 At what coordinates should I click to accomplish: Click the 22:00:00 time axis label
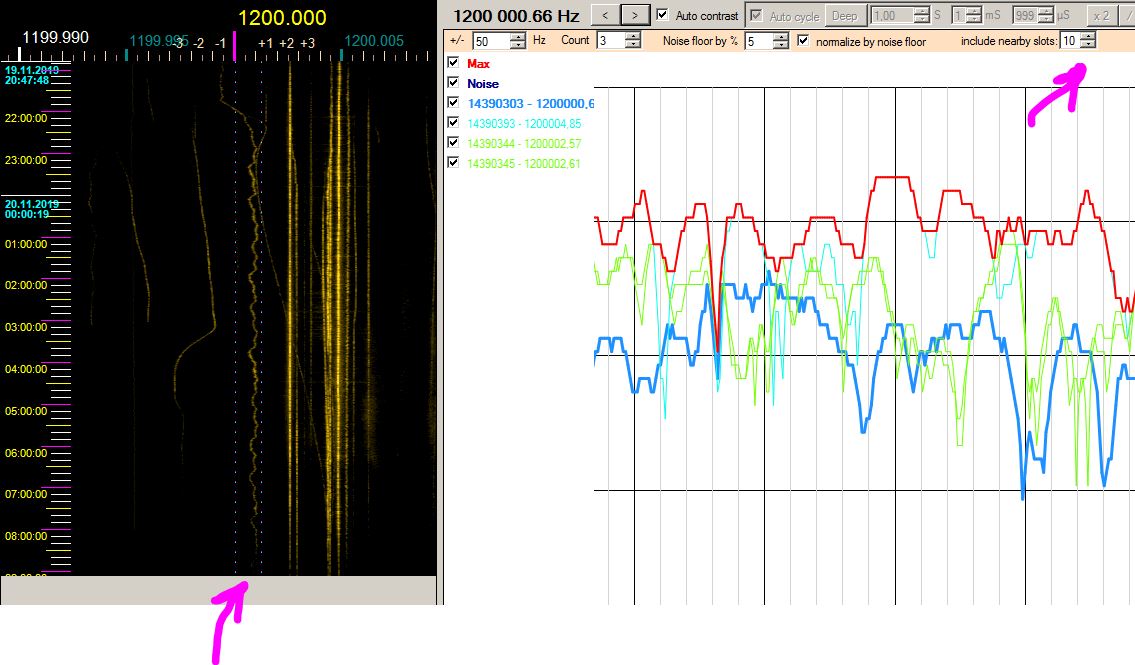[26, 118]
